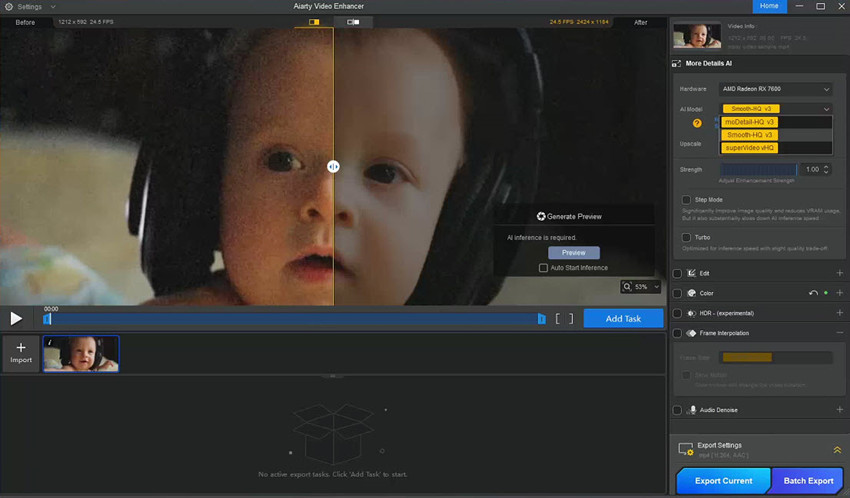Viewport: 850px width, 498px height.
Task: Click the HDR section icon
Action: (x=691, y=313)
